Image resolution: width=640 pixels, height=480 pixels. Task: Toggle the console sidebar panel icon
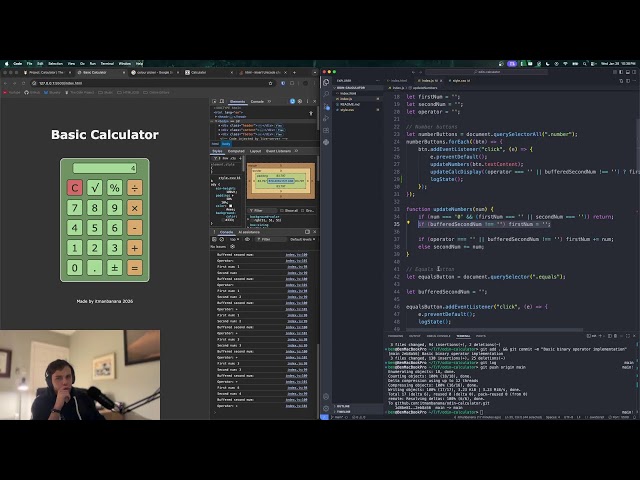tap(214, 240)
